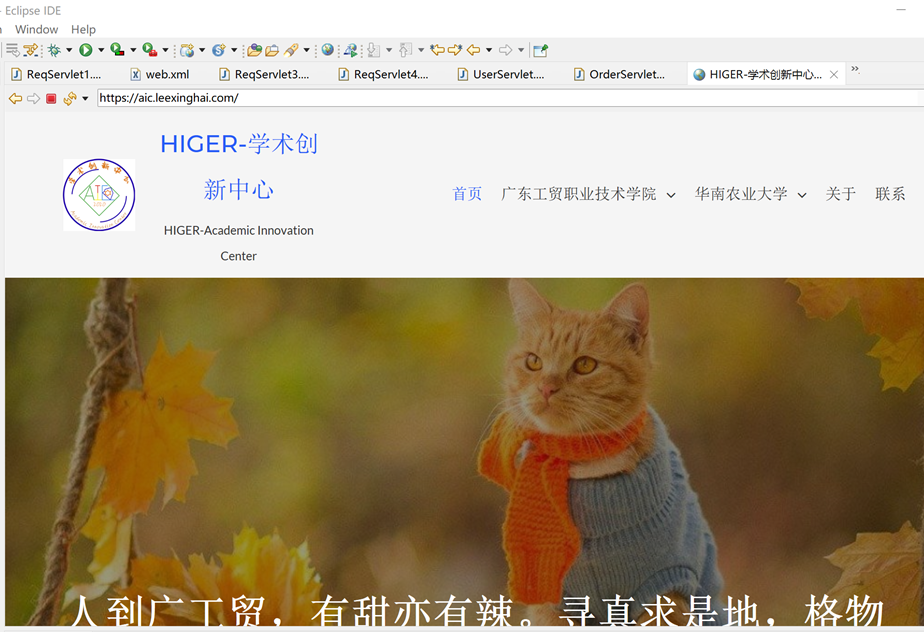Click the Open Task folder icon
Image resolution: width=924 pixels, height=632 pixels.
(272, 50)
